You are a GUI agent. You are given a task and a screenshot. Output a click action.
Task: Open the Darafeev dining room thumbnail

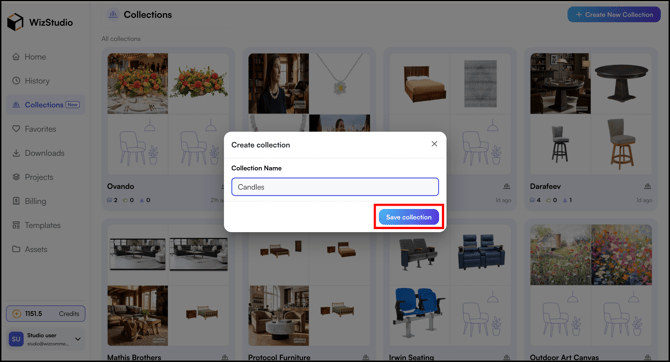[x=561, y=83]
